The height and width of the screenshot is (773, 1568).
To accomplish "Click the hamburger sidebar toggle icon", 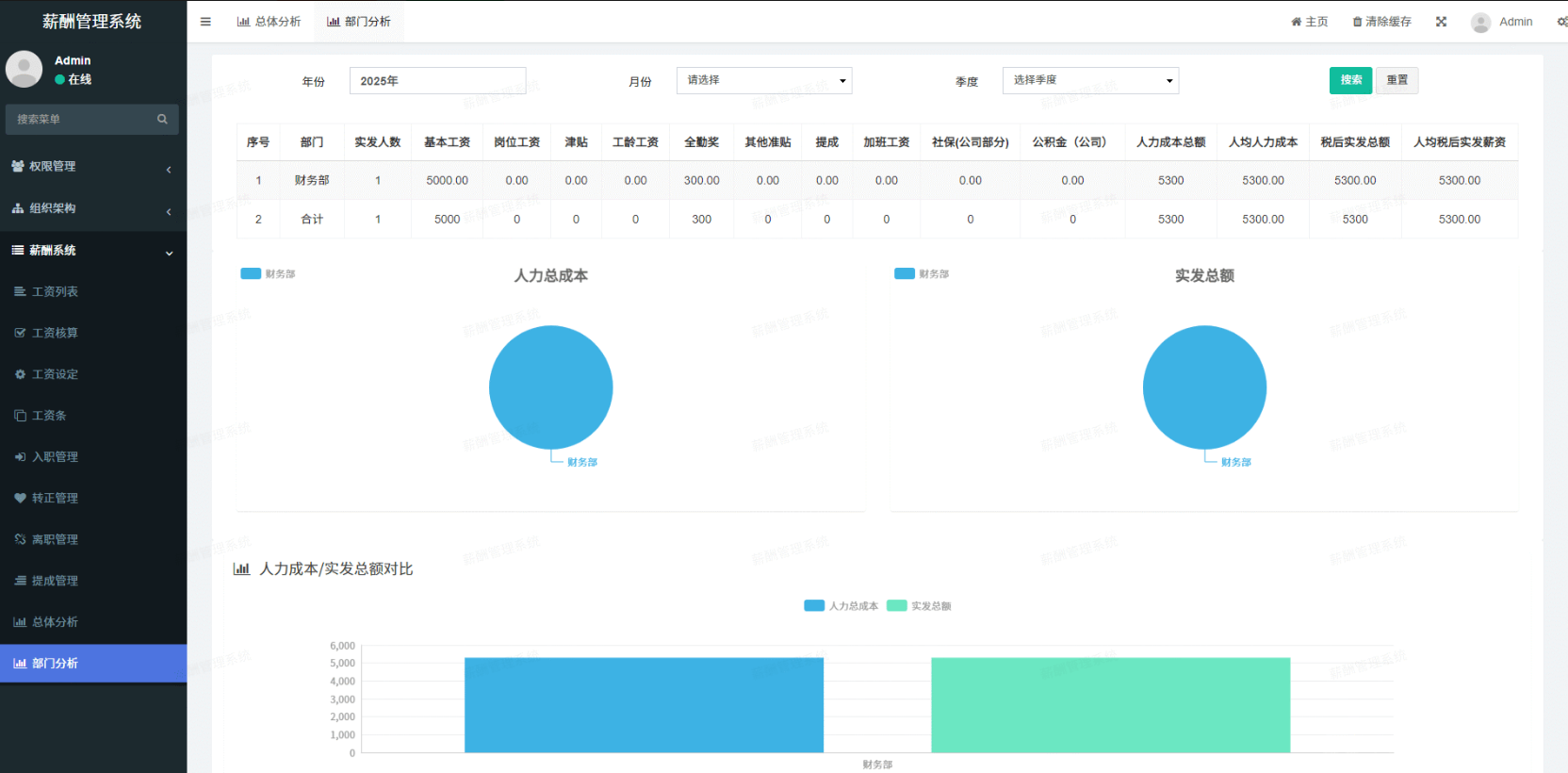I will (x=205, y=22).
